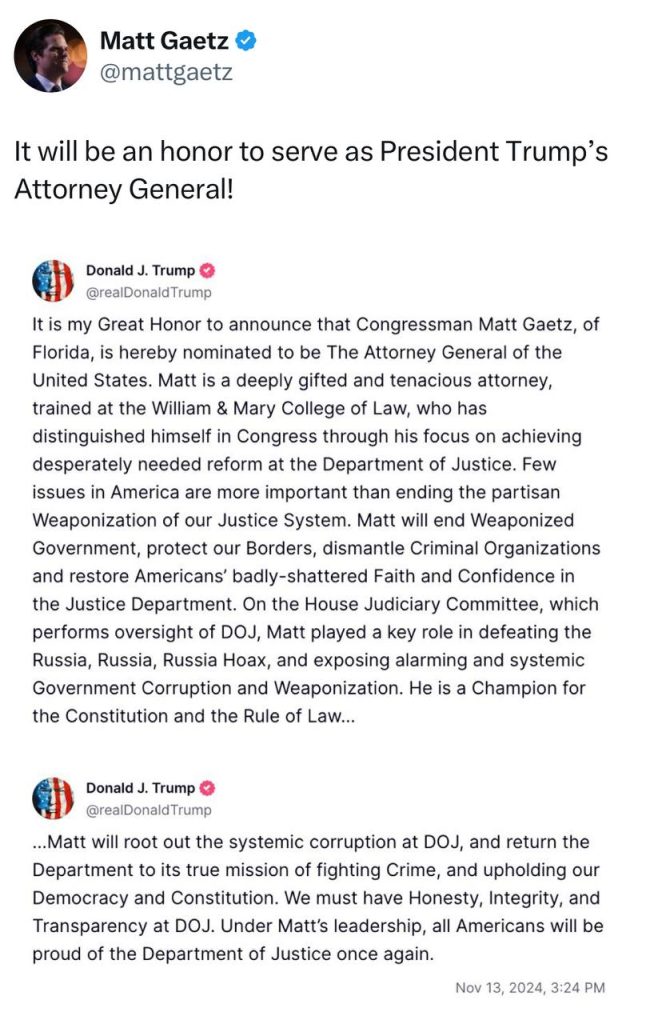Open the Matt Gaetz display name
Image resolution: width=666 pixels, height=1024 pixels.
click(164, 41)
